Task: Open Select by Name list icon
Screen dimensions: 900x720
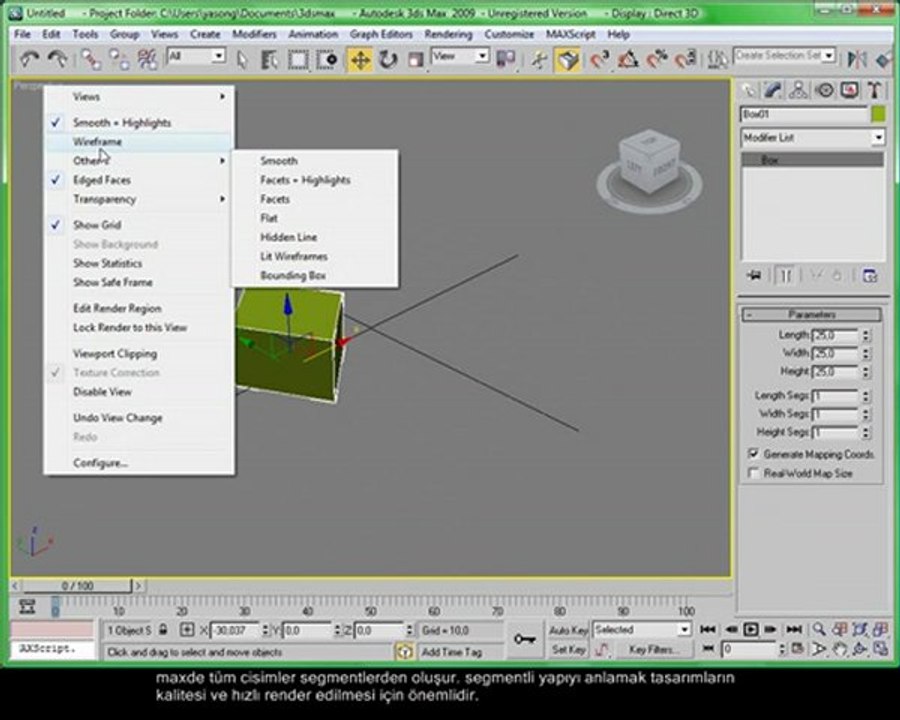Action: pos(269,59)
